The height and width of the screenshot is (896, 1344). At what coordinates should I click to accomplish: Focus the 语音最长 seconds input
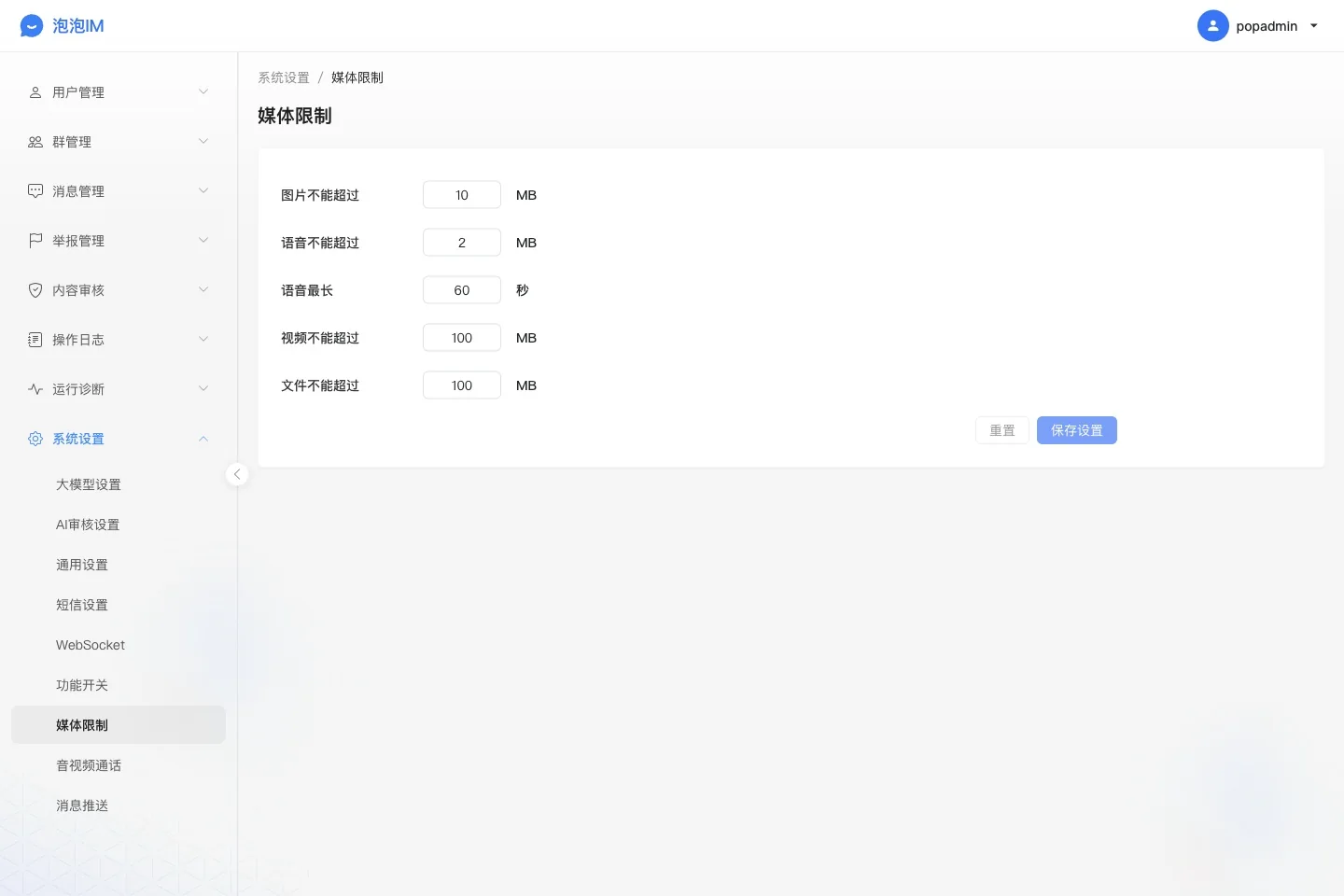[x=462, y=290]
